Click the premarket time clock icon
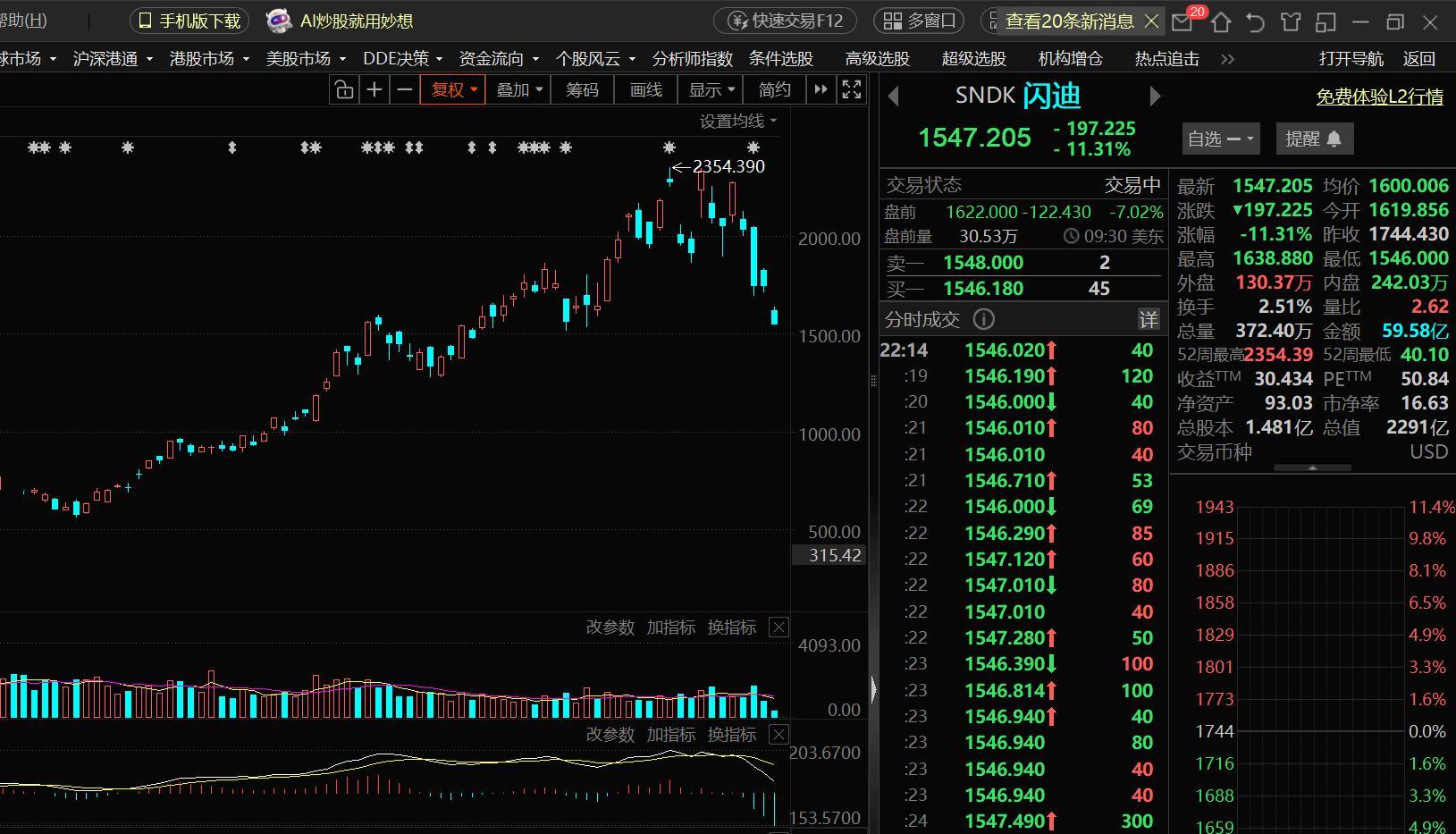The image size is (1456, 834). click(x=1072, y=237)
